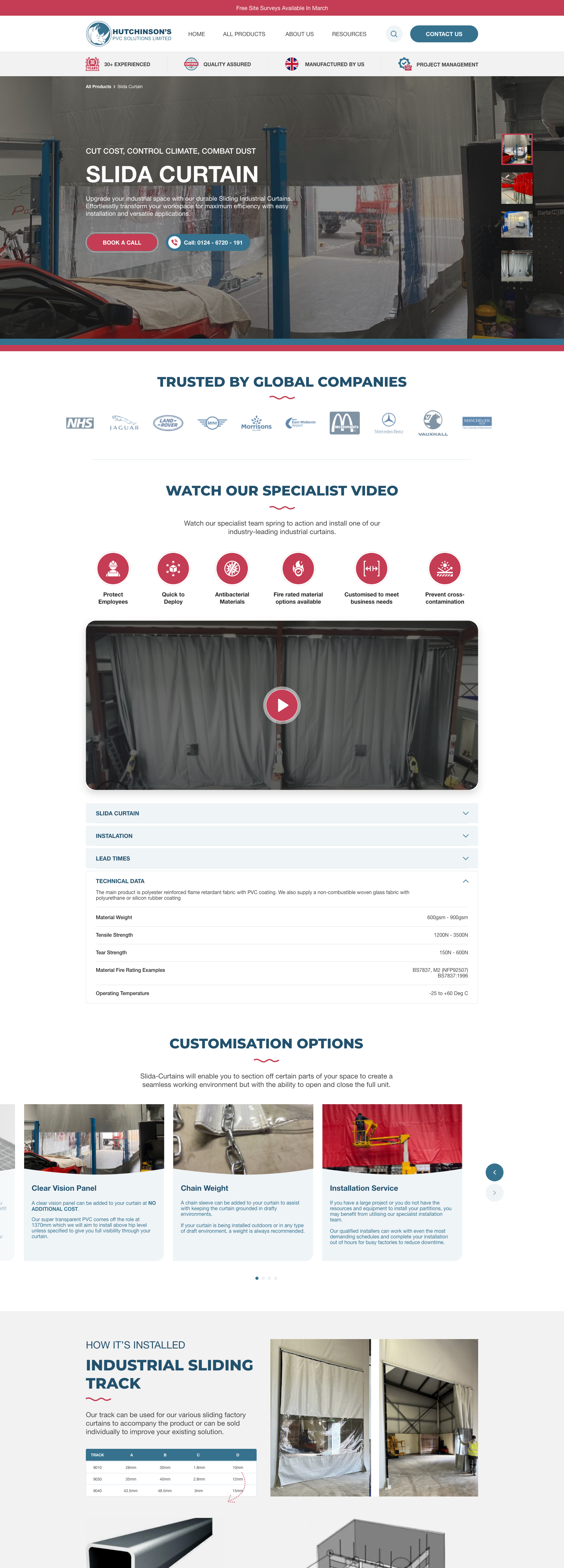Click the 9030 track table row
Viewport: 564px width, 1568px height.
[x=171, y=1479]
